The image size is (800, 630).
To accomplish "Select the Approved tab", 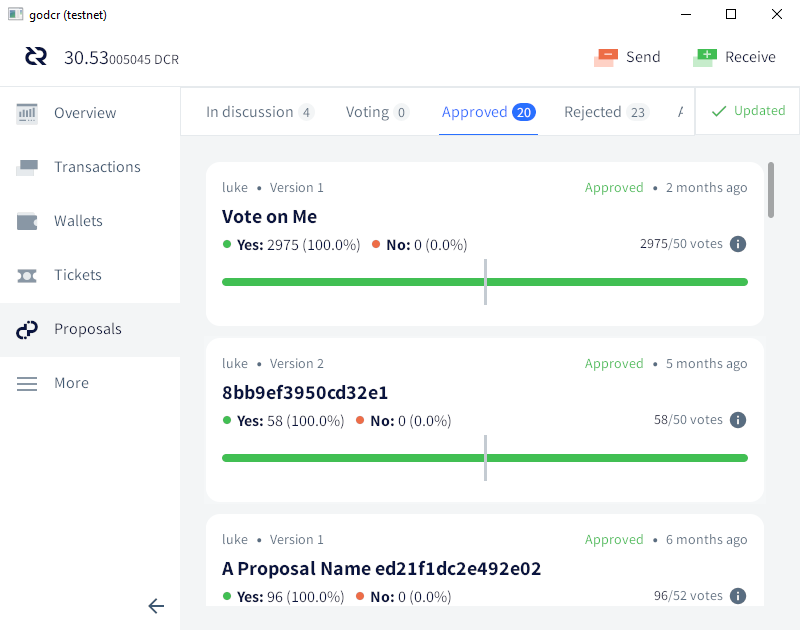I will (x=488, y=112).
